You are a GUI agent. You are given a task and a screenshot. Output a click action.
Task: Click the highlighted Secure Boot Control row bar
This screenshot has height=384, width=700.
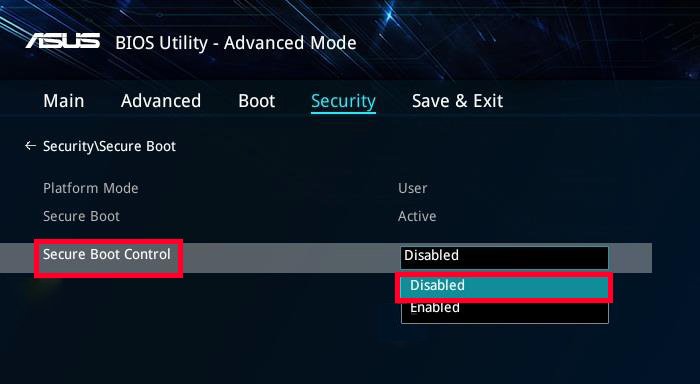(x=326, y=258)
